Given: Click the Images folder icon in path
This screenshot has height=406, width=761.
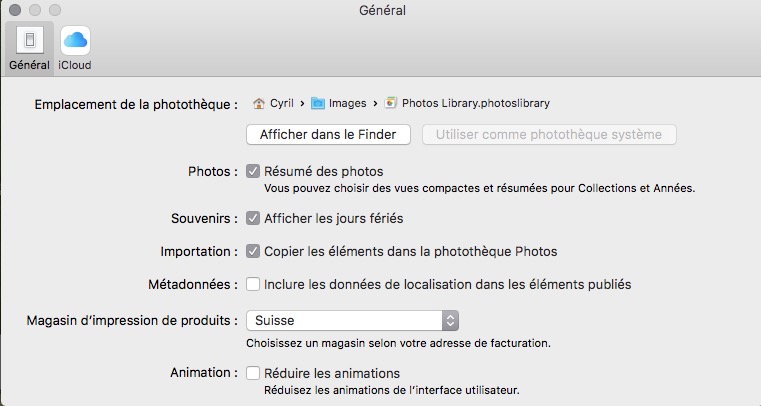Looking at the screenshot, I should point(318,102).
